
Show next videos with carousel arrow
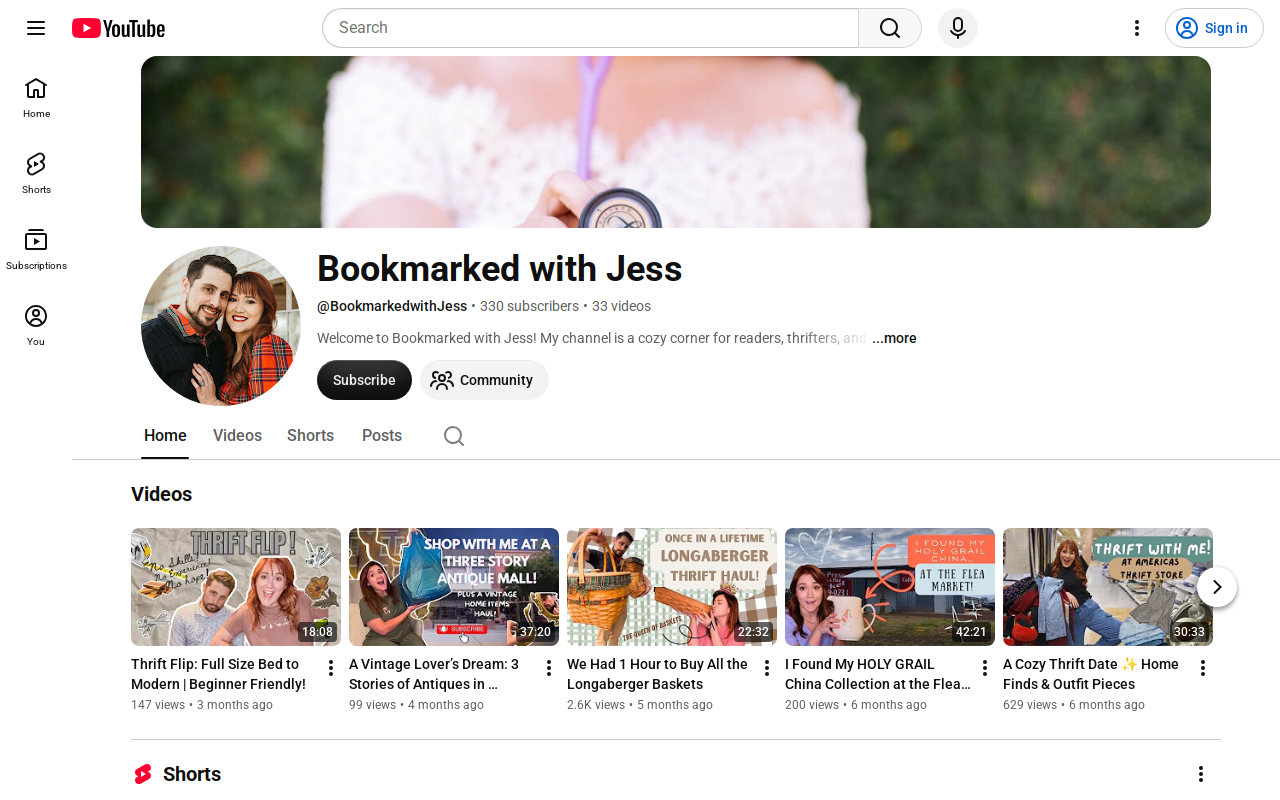(1217, 587)
